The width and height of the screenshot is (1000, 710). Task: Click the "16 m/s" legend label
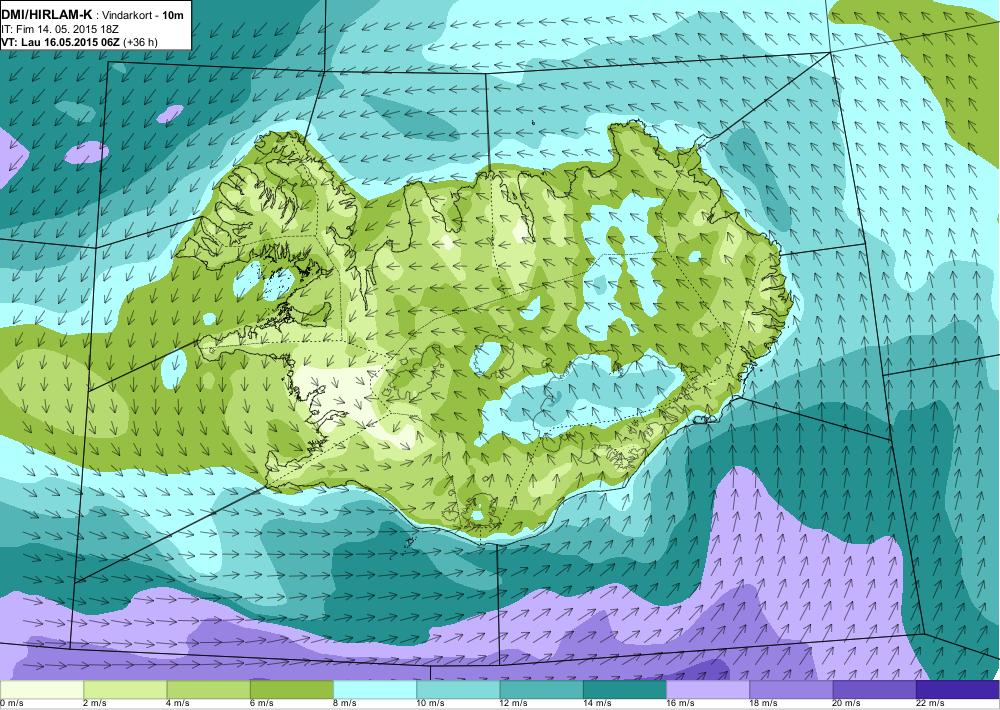tap(680, 703)
